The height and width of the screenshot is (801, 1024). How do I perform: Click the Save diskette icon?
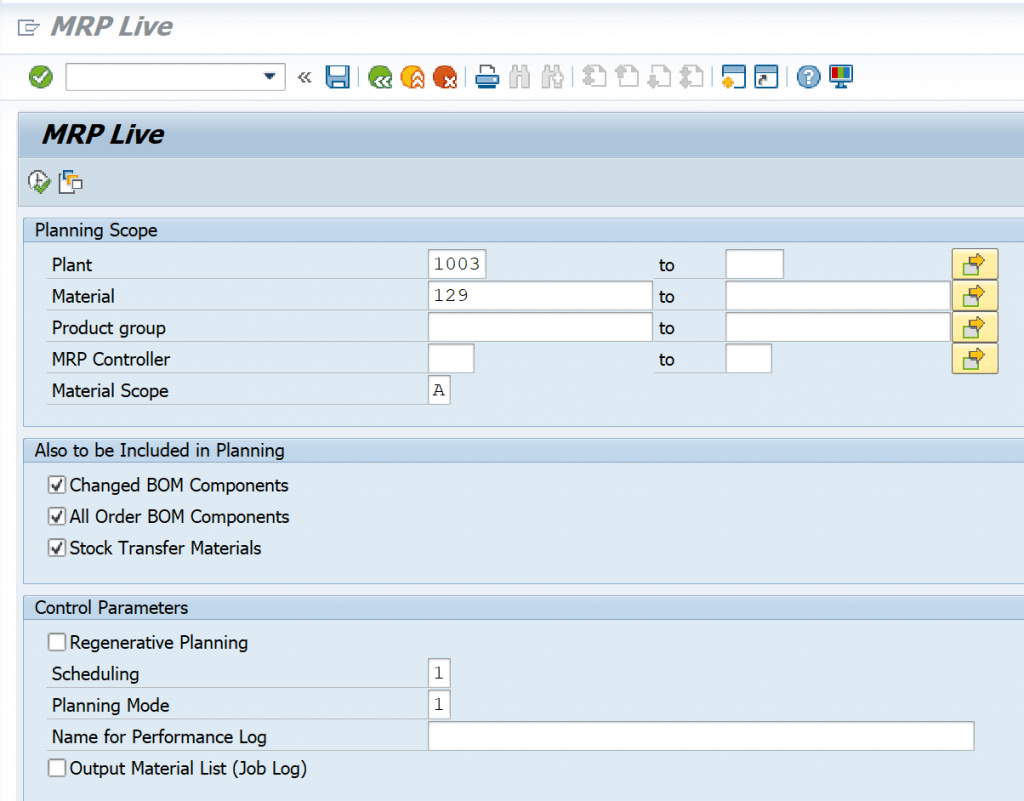(338, 77)
